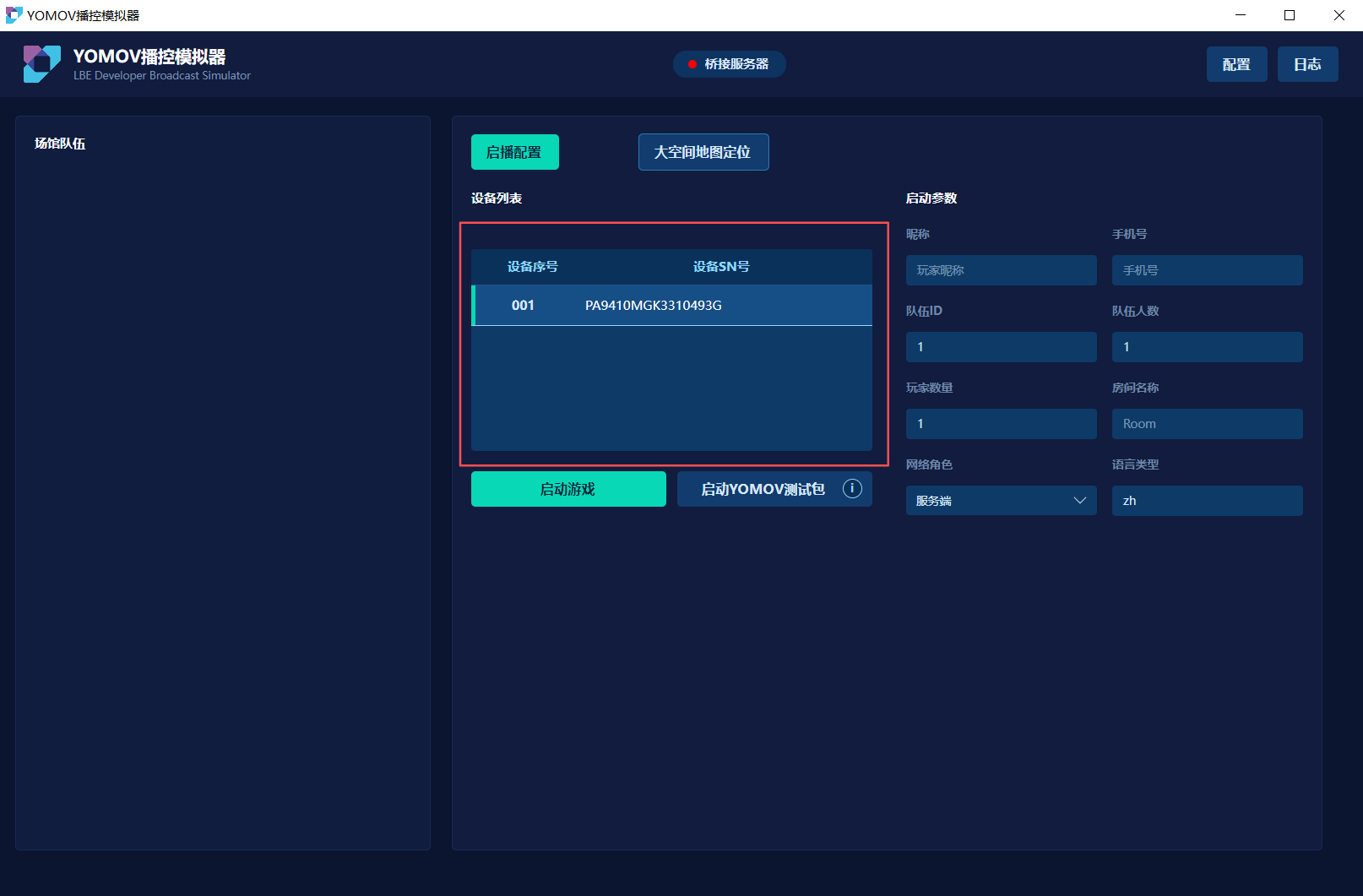1363x896 pixels.
Task: Click device number 001 in list
Action: pyautogui.click(x=523, y=306)
